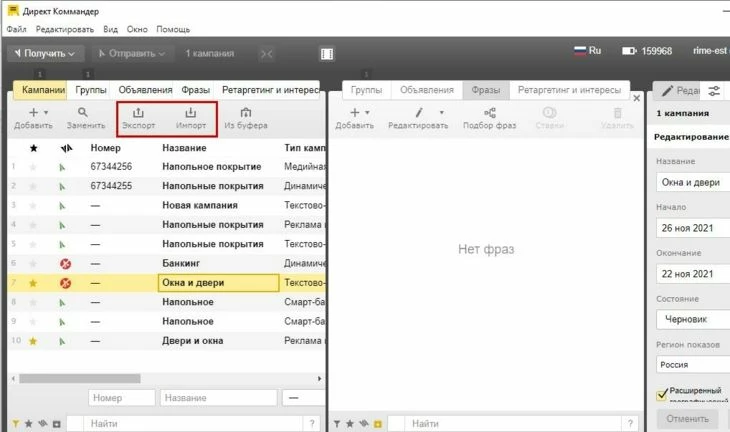Viewport: 730px width, 432px height.
Task: Click the Export (Экспорт) toolbar icon
Action: tap(138, 113)
